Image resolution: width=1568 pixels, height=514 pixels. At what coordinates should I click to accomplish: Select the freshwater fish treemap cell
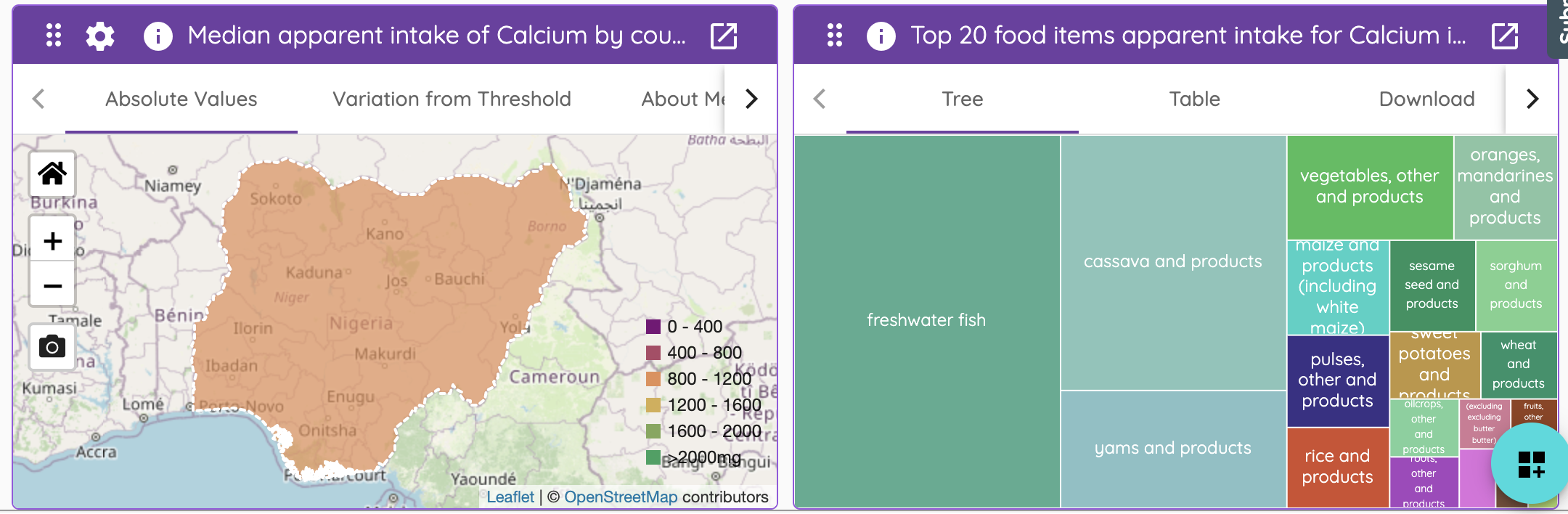click(x=927, y=319)
